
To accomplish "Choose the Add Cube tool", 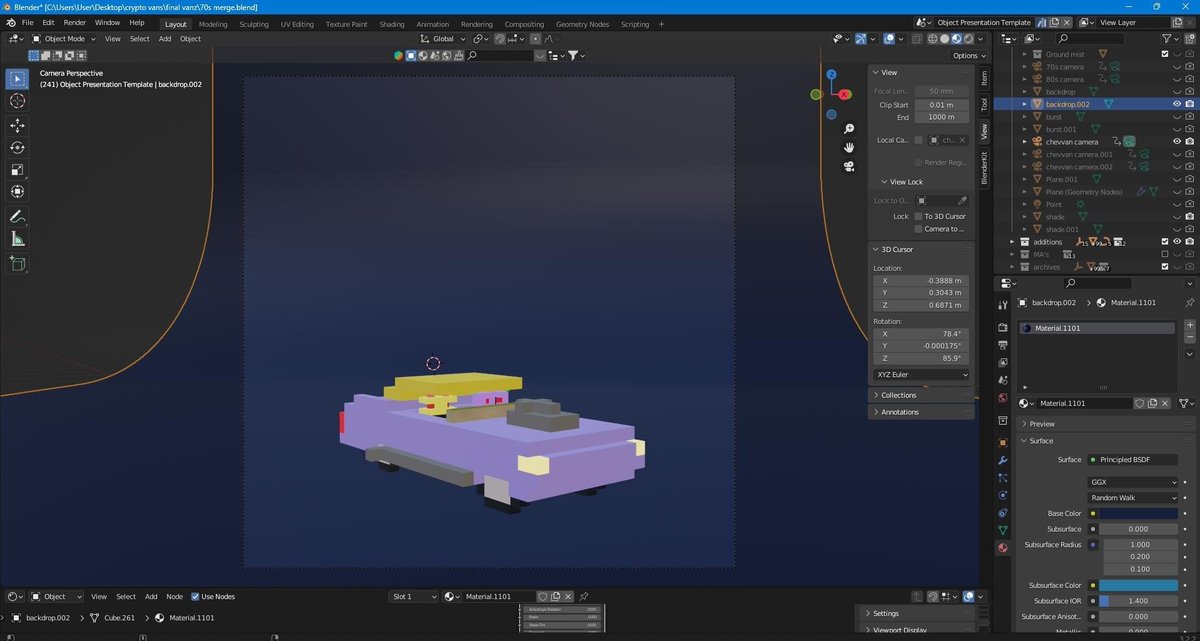I will click(18, 264).
